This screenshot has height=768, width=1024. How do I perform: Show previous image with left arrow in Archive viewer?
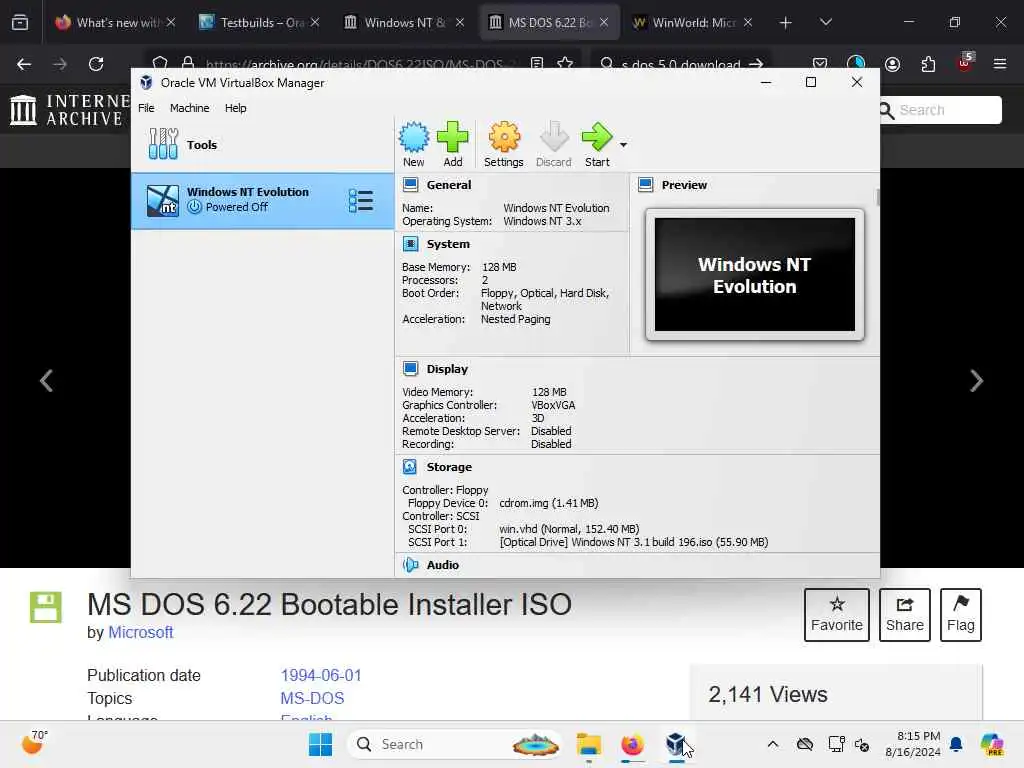point(46,381)
